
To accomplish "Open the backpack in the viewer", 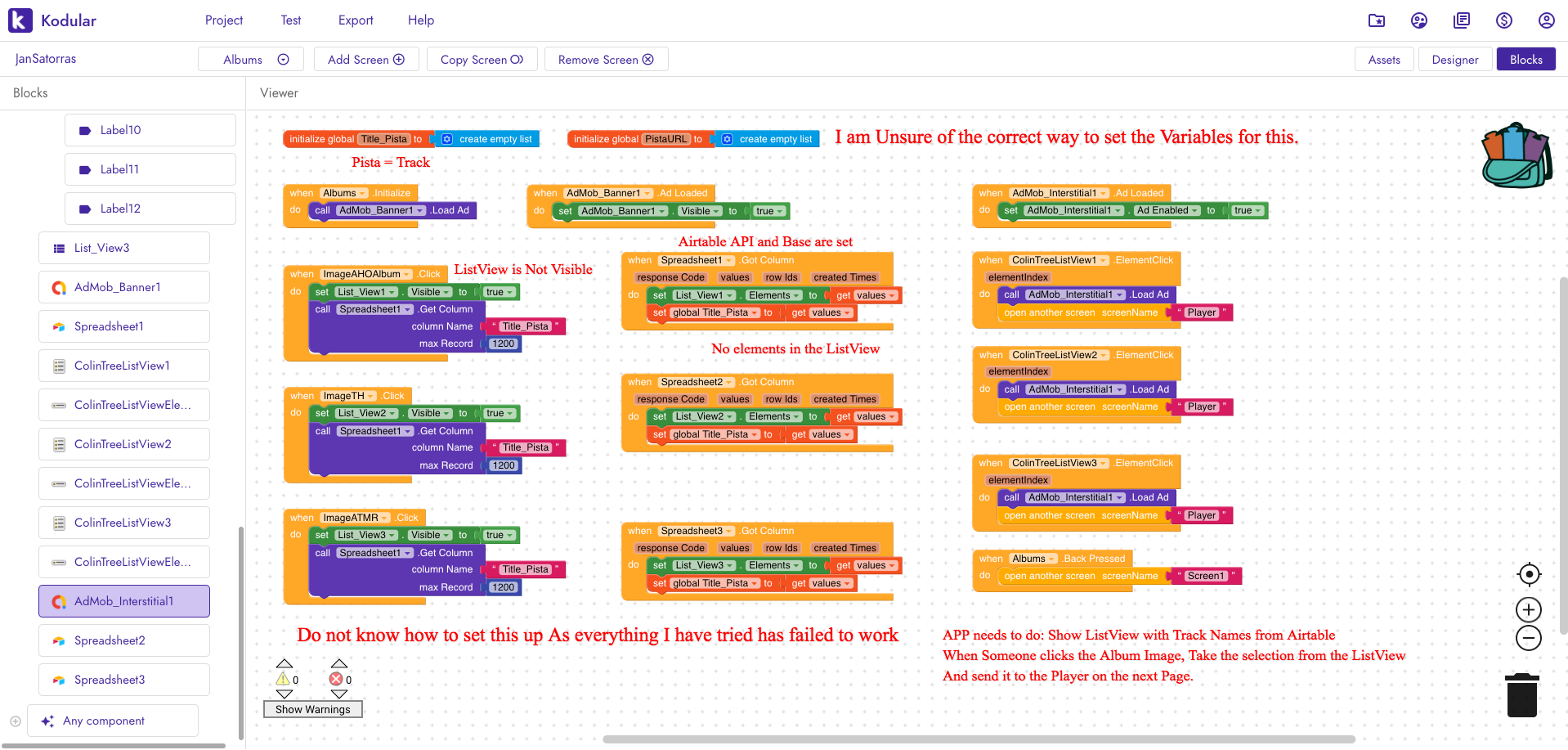I will pyautogui.click(x=1516, y=156).
